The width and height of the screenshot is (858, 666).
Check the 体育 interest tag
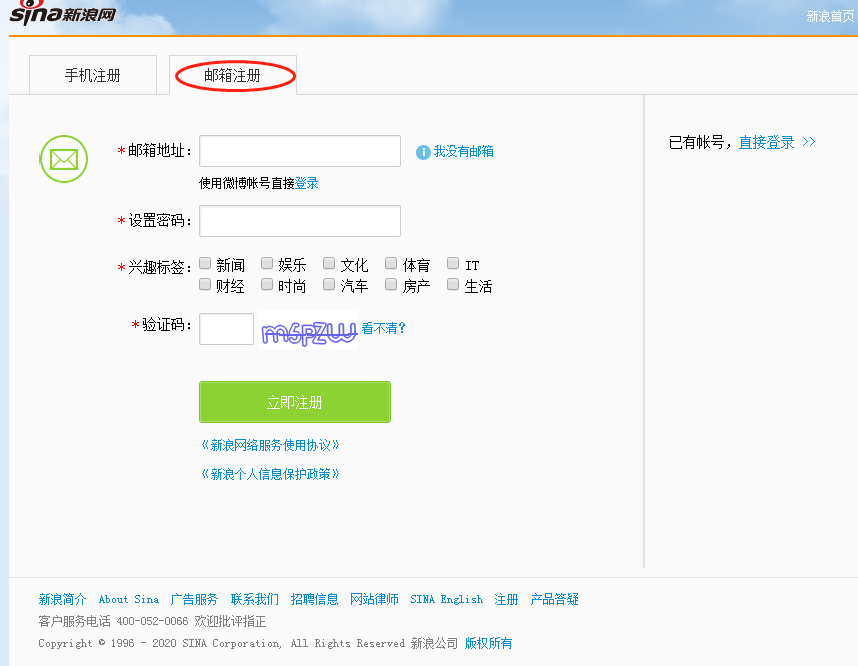coord(390,262)
